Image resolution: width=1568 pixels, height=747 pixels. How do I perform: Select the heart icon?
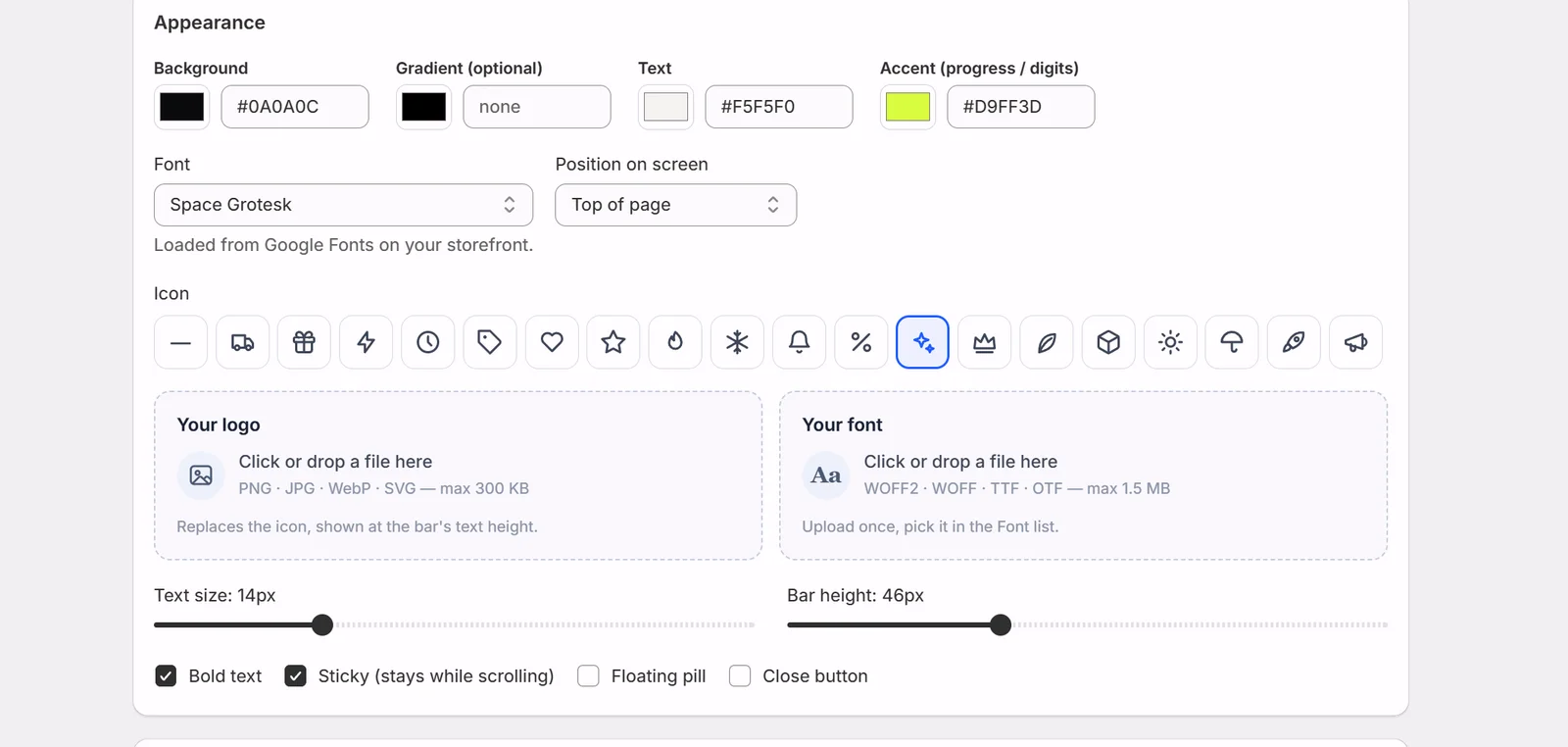(552, 342)
